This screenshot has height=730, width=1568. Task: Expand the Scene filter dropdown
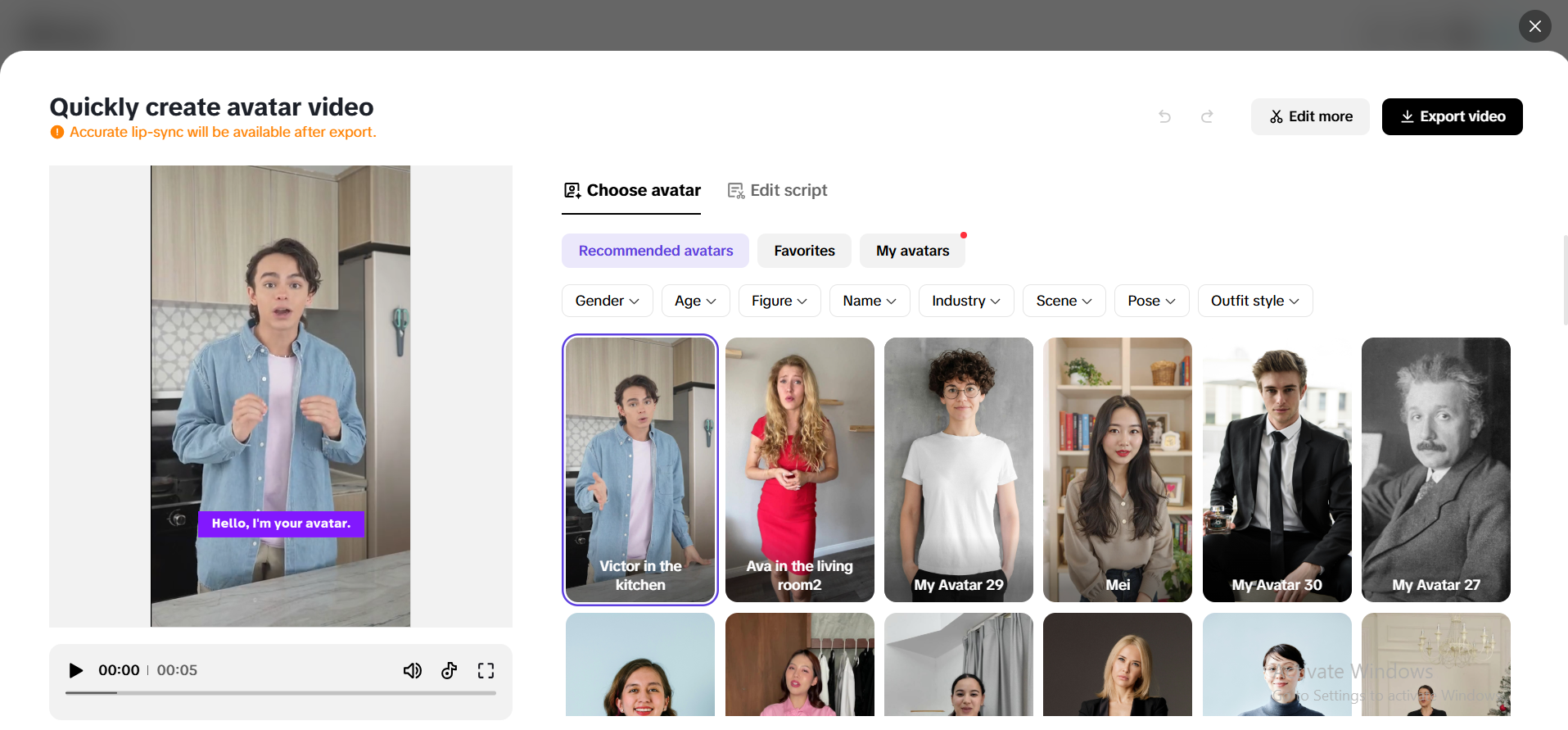[1063, 301]
